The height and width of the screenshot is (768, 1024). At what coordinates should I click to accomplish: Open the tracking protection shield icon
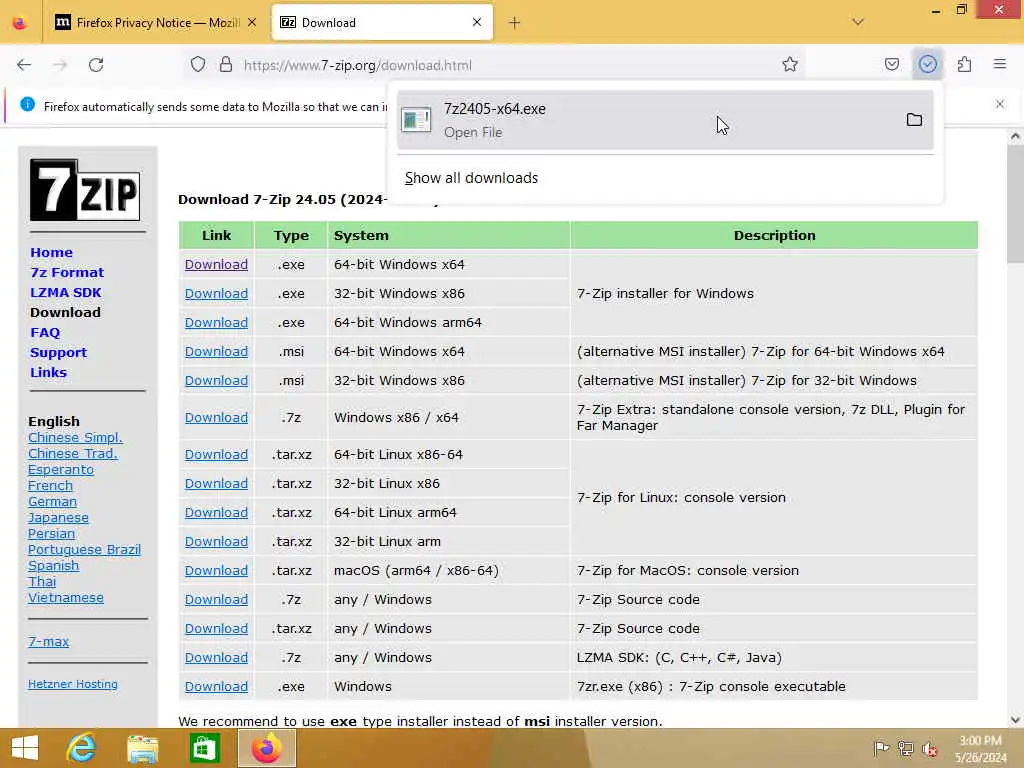click(x=198, y=65)
